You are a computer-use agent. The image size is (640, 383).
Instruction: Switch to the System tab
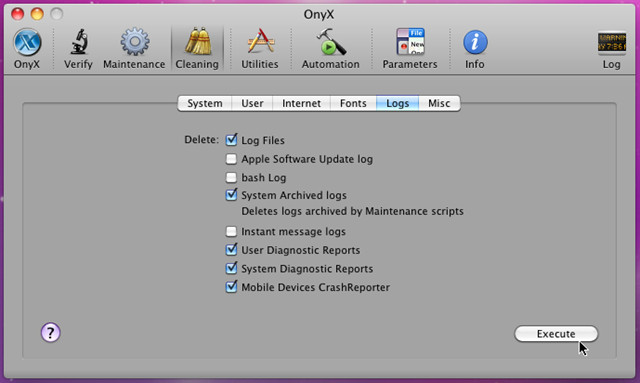(205, 103)
